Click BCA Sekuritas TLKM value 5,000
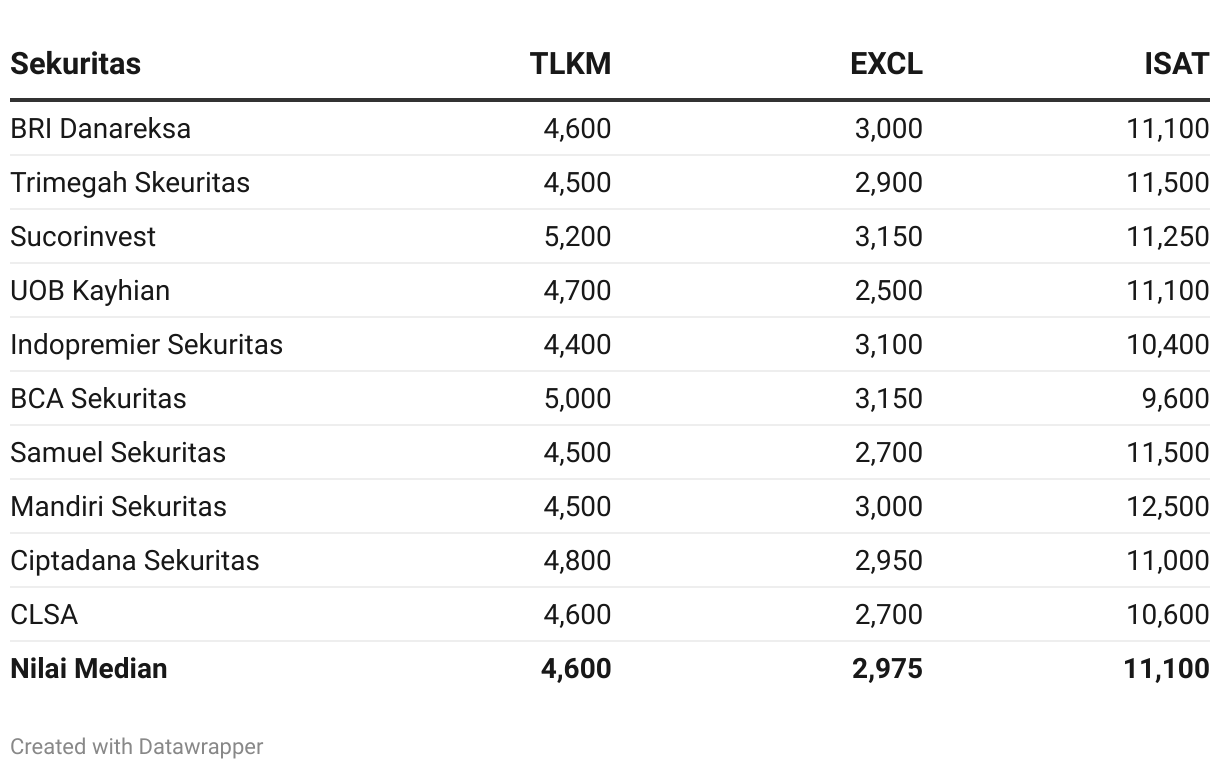 [x=577, y=398]
